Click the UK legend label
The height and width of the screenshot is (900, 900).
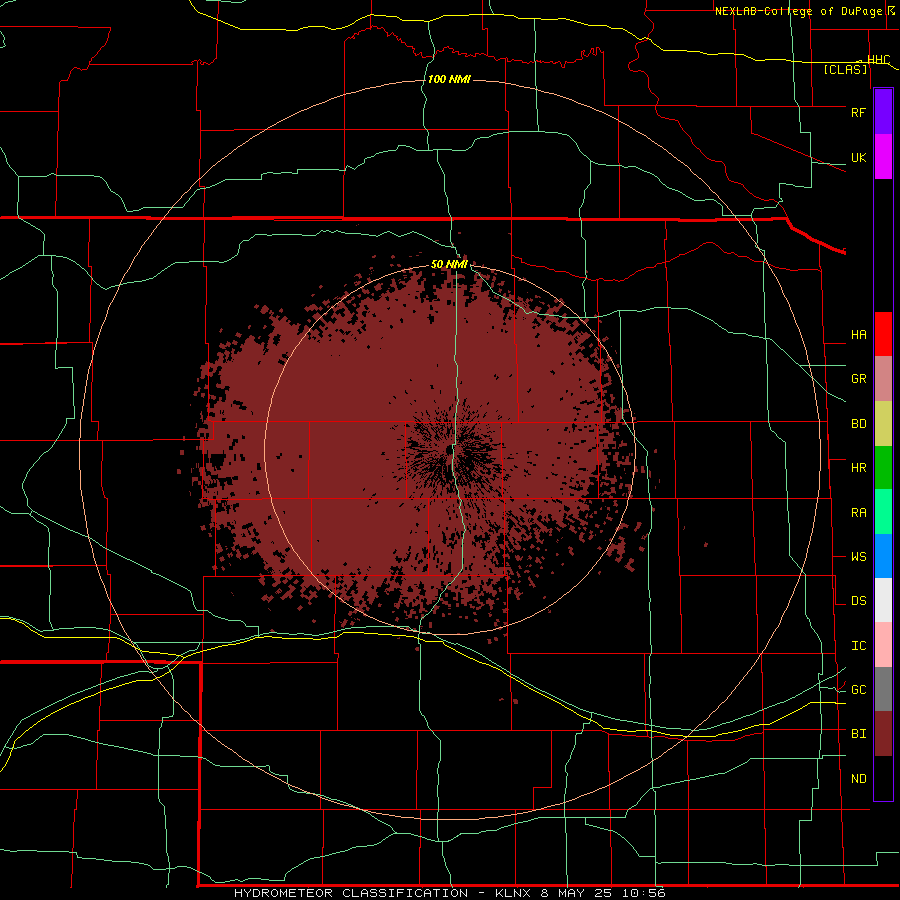pyautogui.click(x=858, y=157)
